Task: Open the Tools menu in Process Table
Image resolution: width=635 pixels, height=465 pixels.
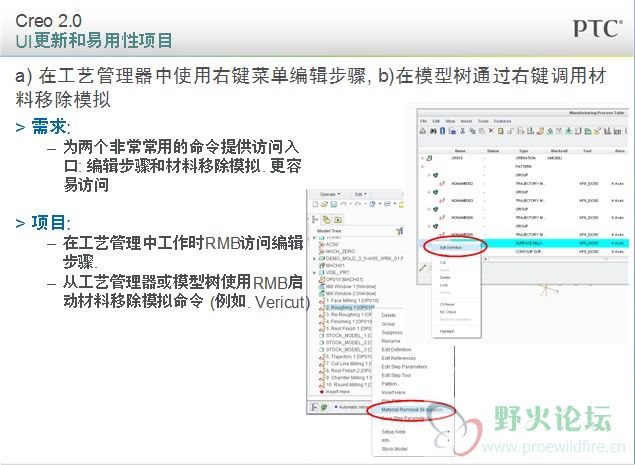Action: click(483, 121)
